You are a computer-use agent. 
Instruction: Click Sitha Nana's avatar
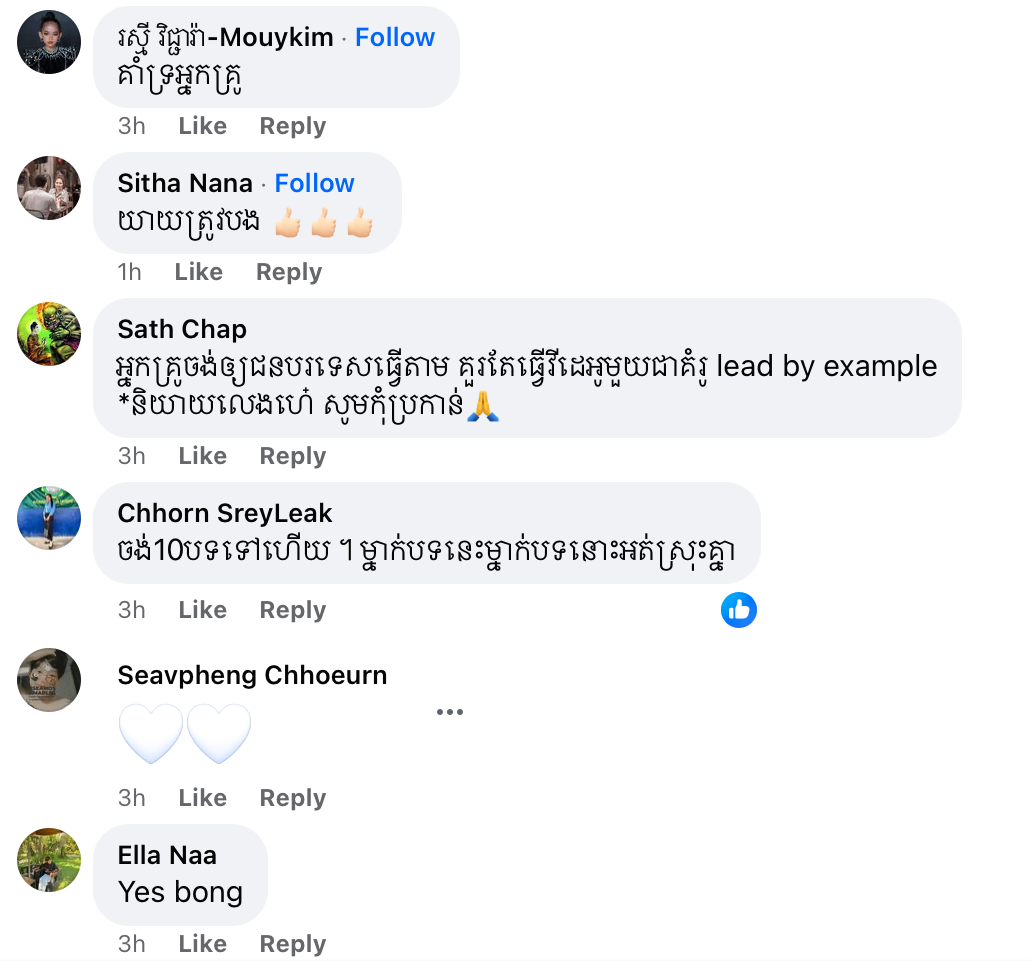tap(49, 188)
